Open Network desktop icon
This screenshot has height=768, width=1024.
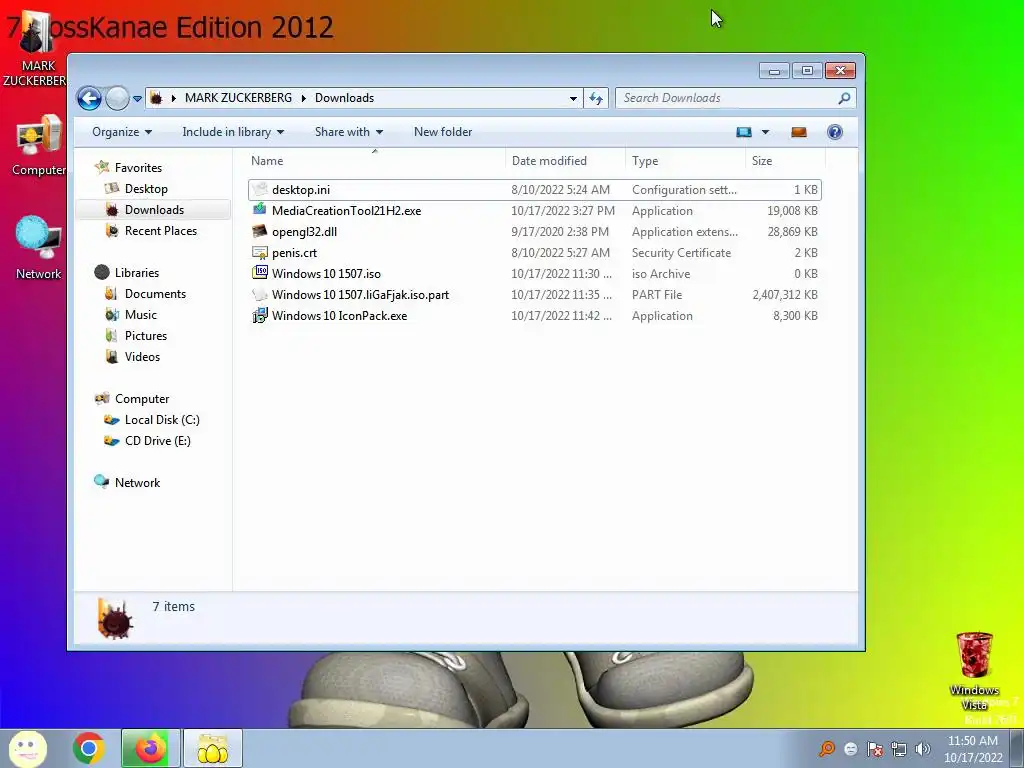(39, 248)
